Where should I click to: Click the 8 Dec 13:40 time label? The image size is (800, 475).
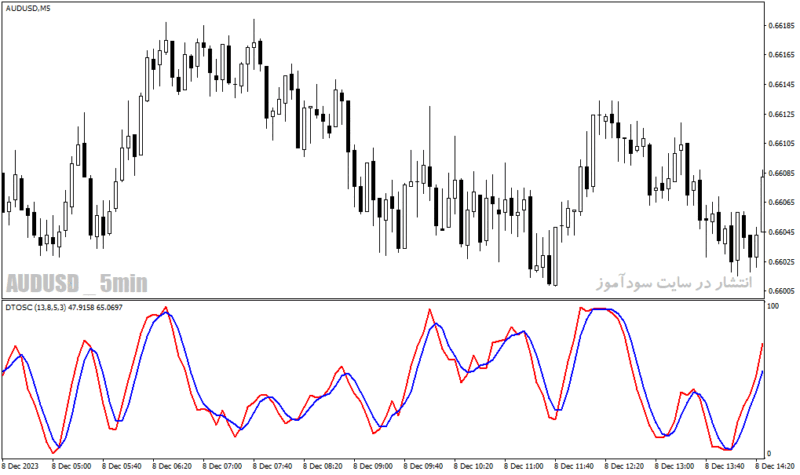click(724, 466)
